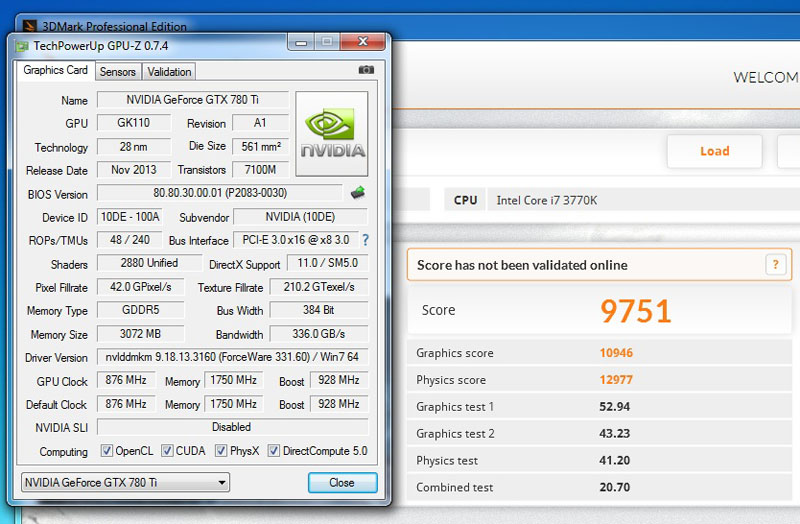
Task: Click the DirectX Support value 11.0 / SM5.0
Action: 328,263
